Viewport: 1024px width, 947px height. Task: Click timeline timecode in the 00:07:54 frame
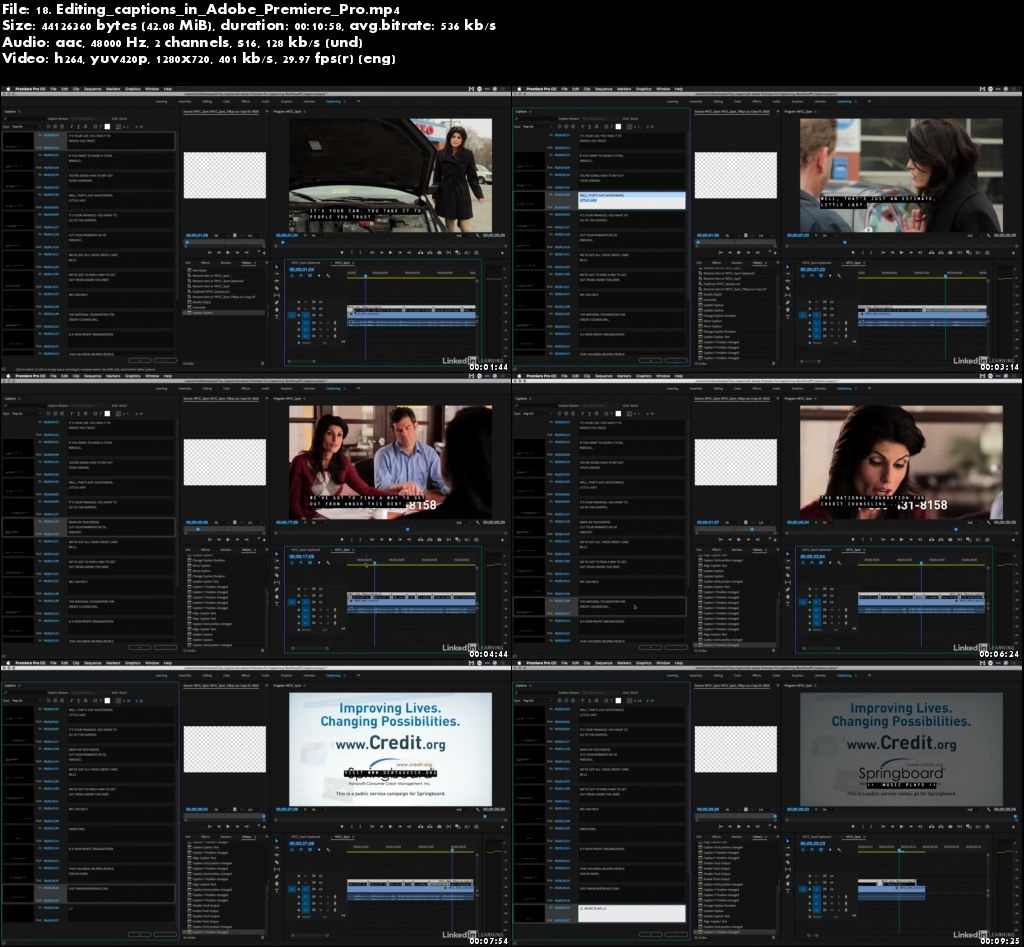point(302,844)
